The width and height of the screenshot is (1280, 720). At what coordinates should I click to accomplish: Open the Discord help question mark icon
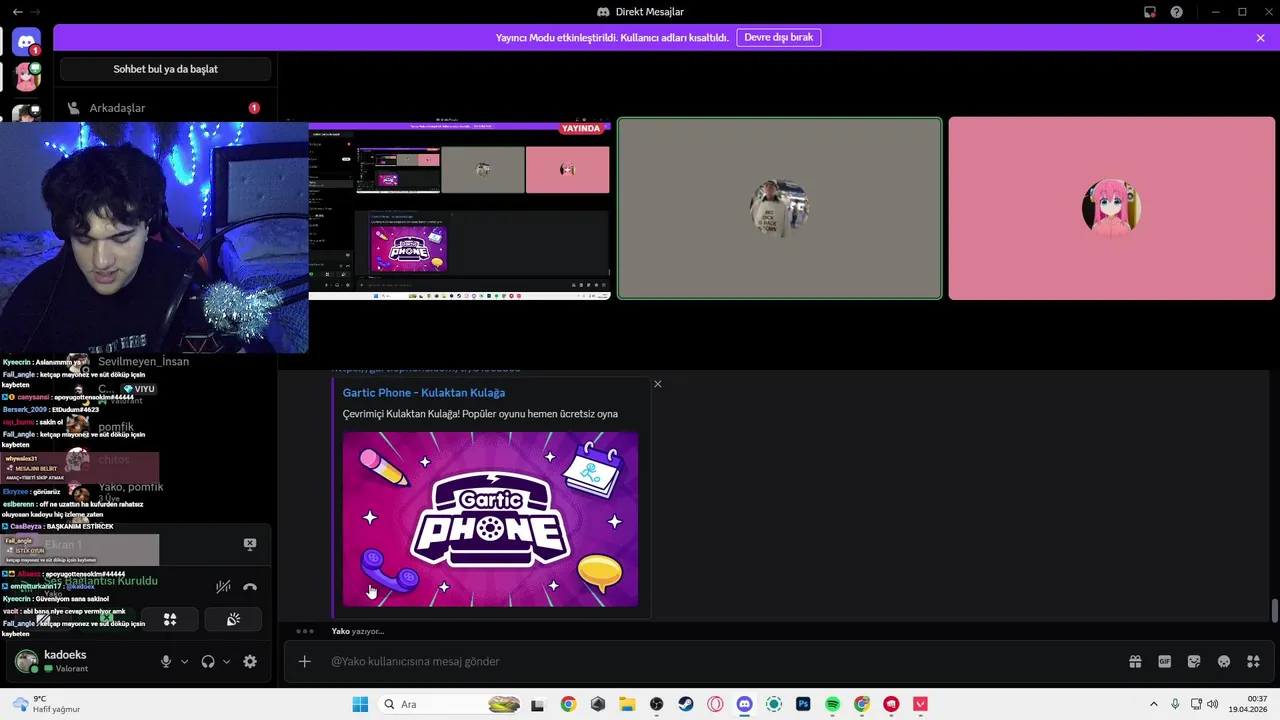click(1176, 12)
